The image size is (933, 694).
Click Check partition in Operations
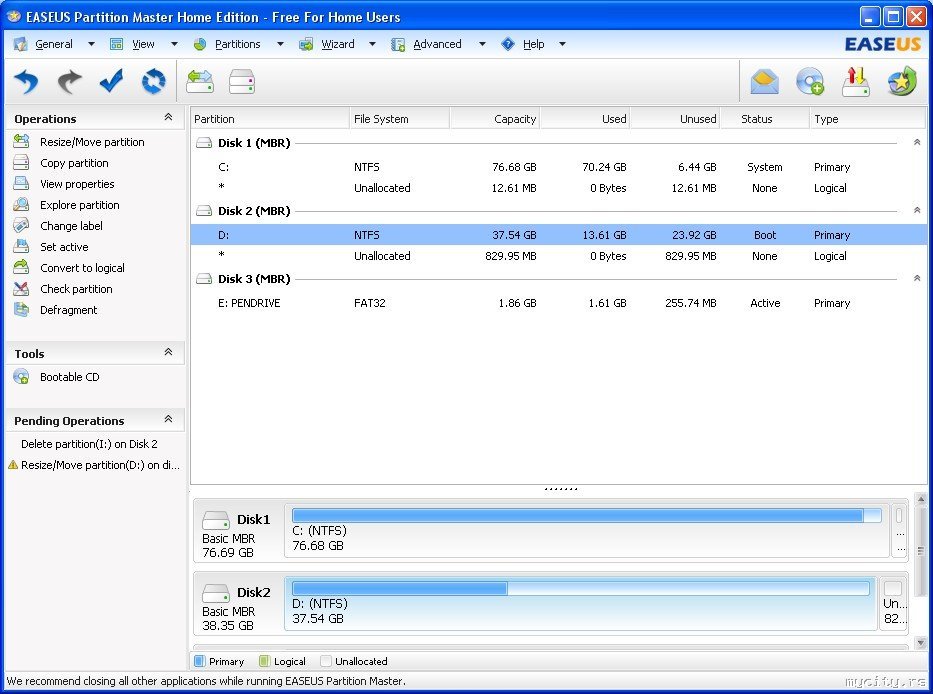click(76, 289)
